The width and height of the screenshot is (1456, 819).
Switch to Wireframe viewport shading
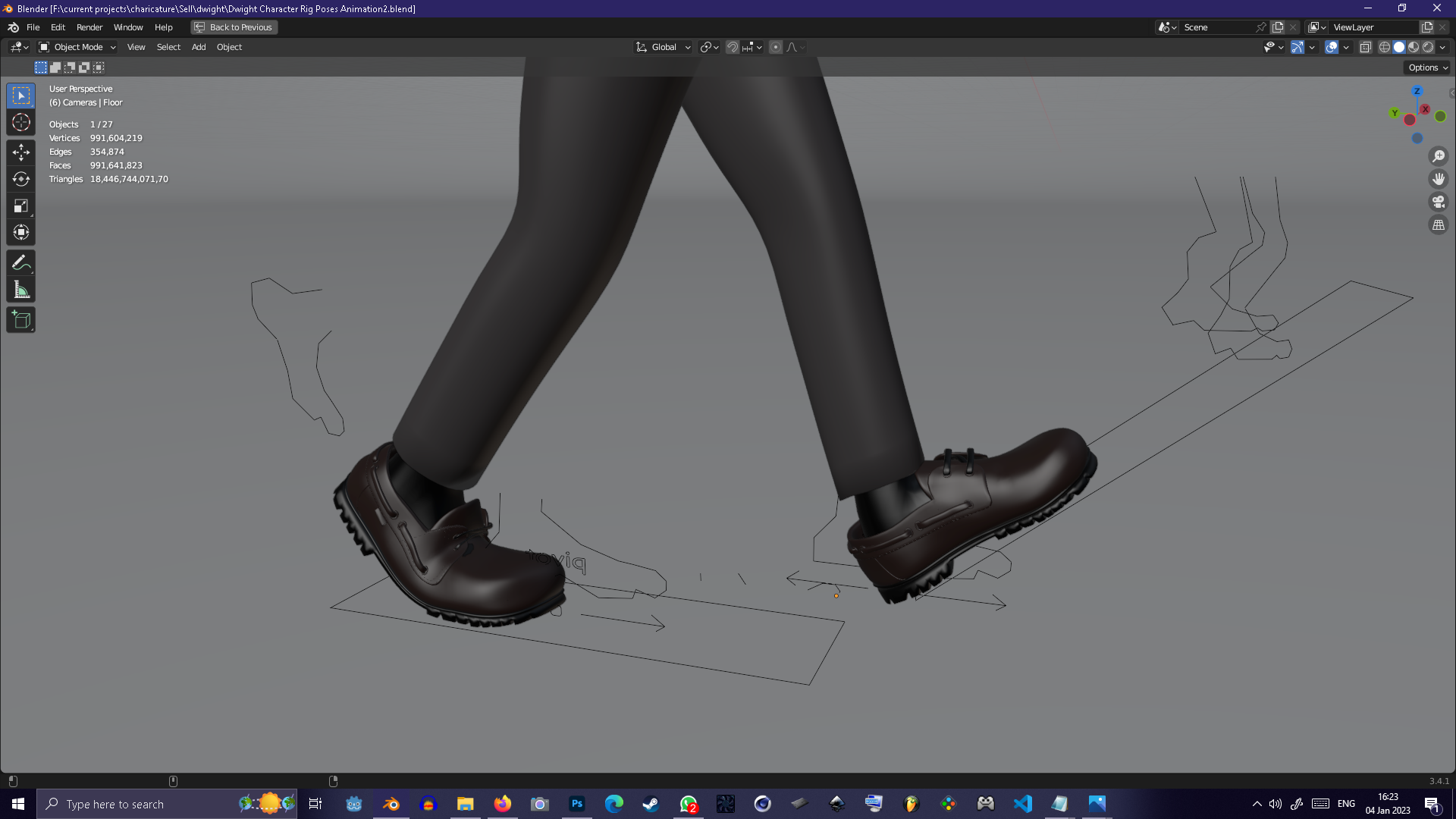[x=1385, y=47]
